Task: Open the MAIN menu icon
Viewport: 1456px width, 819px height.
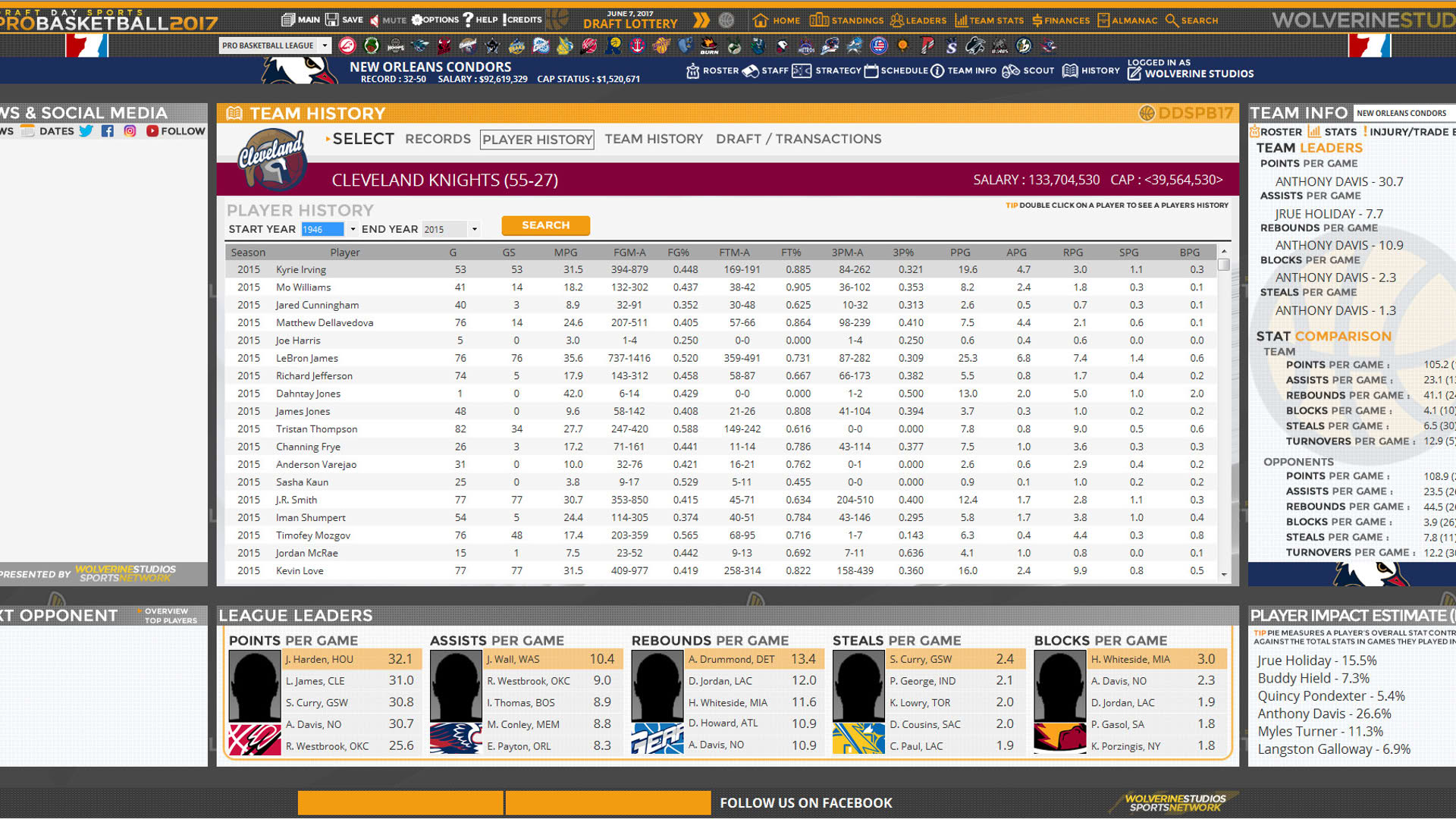Action: click(288, 20)
